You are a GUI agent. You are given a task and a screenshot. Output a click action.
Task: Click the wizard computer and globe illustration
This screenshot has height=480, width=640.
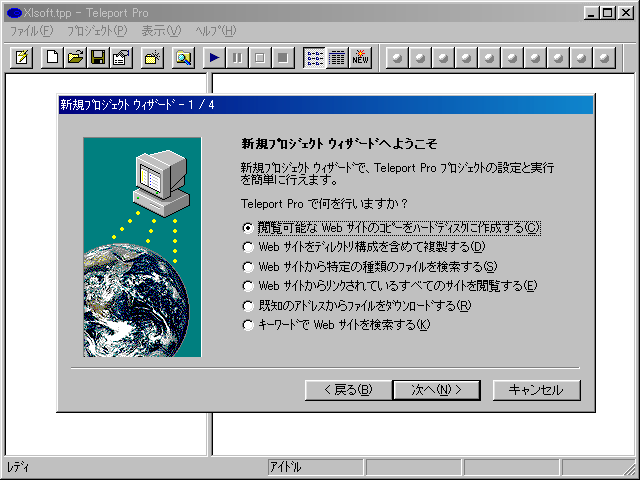tap(142, 247)
